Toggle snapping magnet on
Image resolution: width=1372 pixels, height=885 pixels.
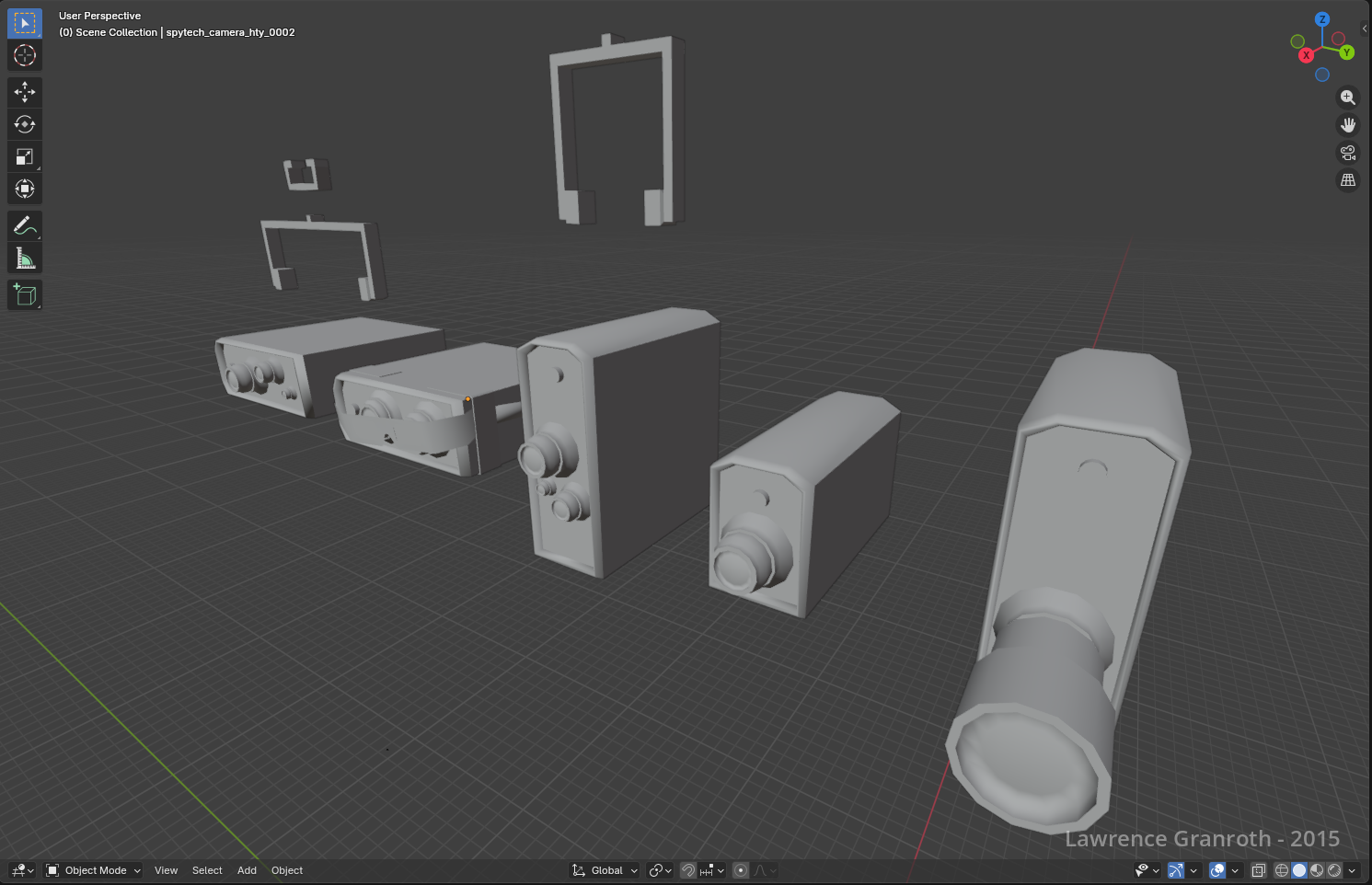pyautogui.click(x=688, y=870)
